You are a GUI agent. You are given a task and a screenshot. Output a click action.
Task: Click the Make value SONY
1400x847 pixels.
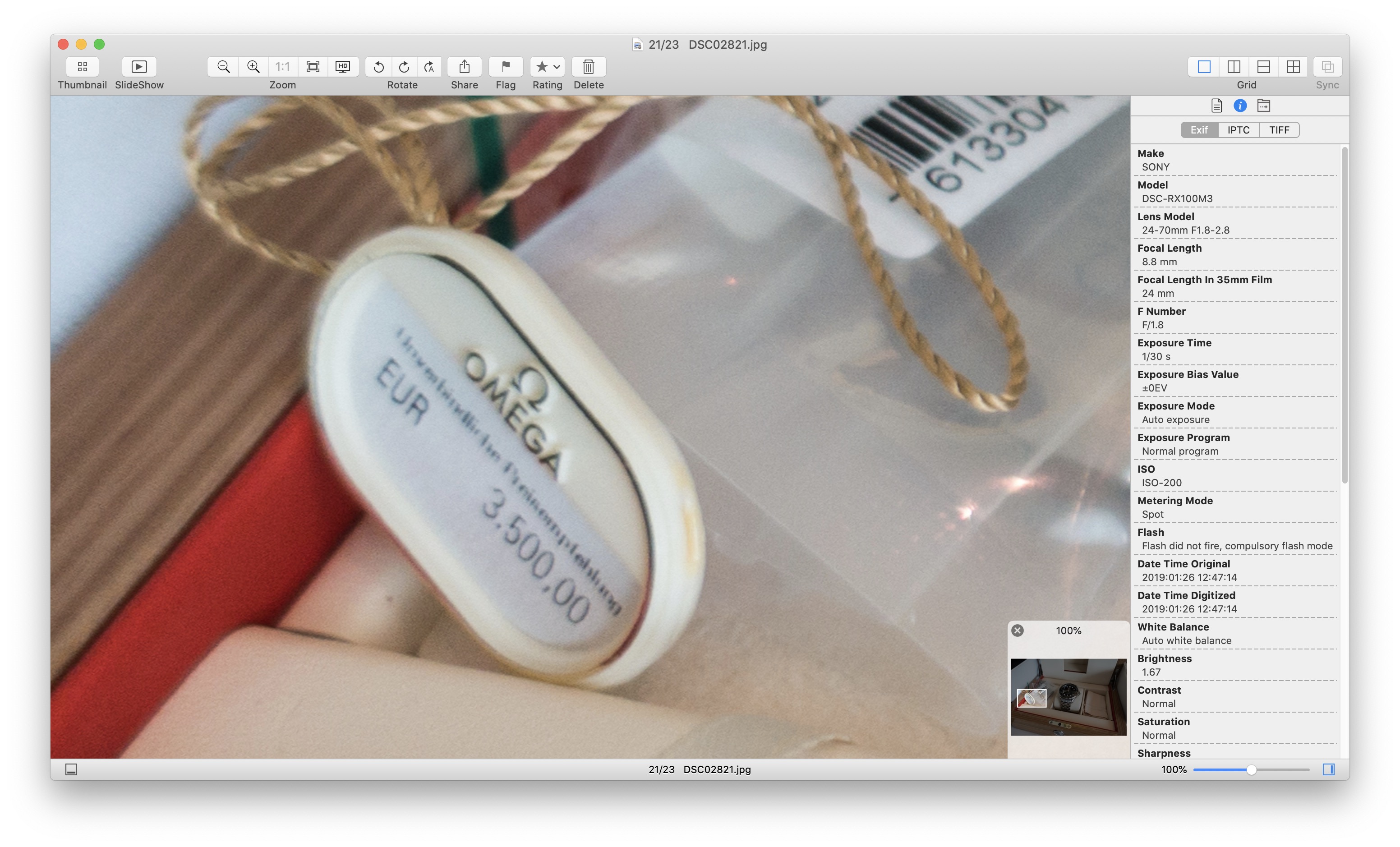pos(1156,167)
